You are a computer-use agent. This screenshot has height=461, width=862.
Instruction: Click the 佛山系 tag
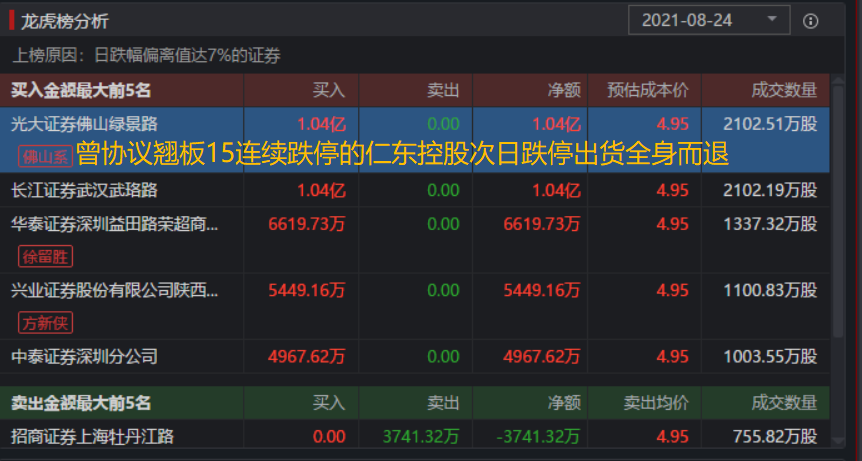pos(44,157)
